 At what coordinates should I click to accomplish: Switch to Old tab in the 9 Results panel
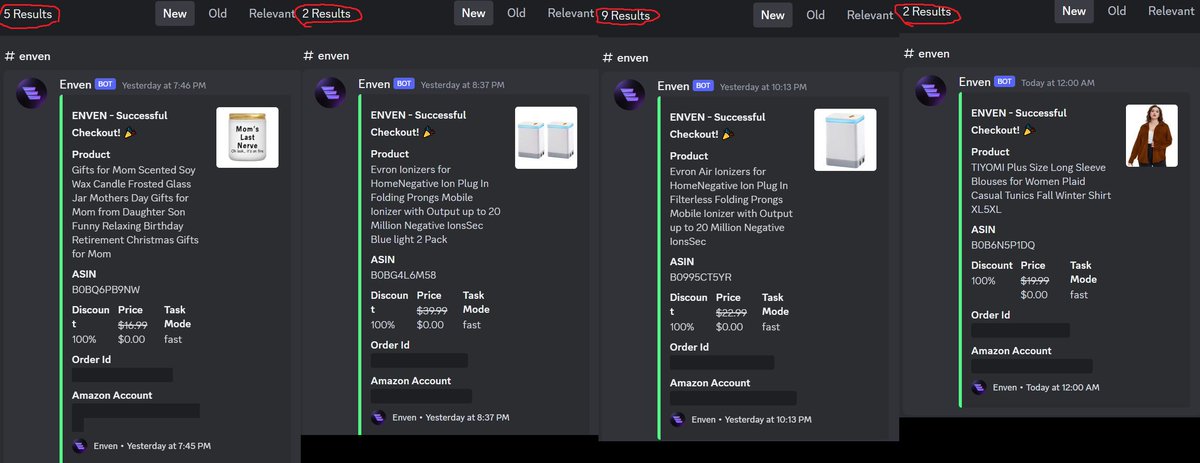(815, 15)
